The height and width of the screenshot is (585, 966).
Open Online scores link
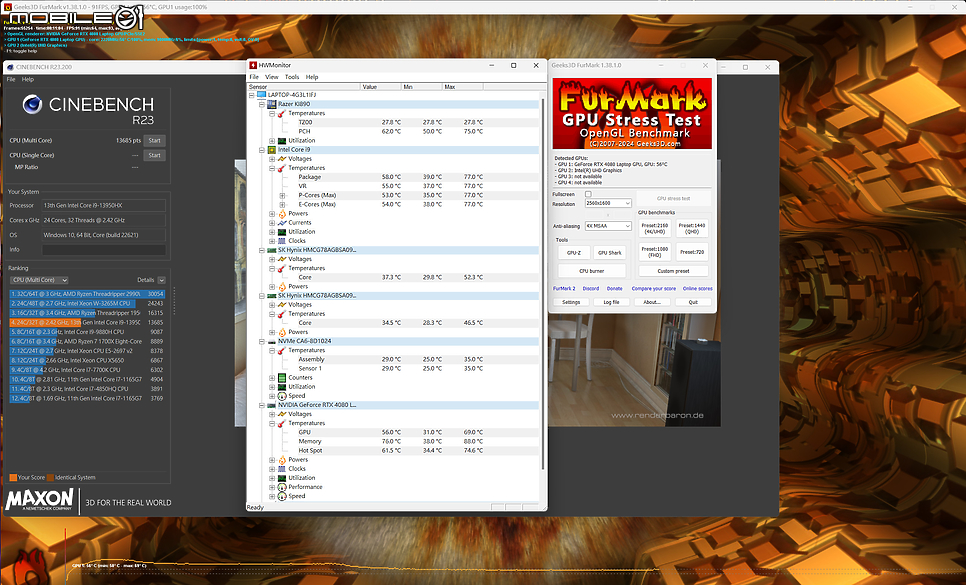click(697, 288)
